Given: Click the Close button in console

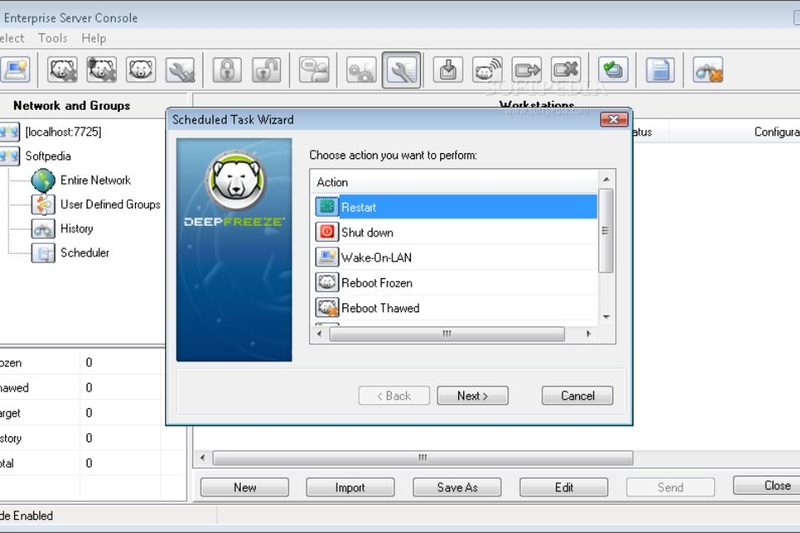Looking at the screenshot, I should click(769, 486).
